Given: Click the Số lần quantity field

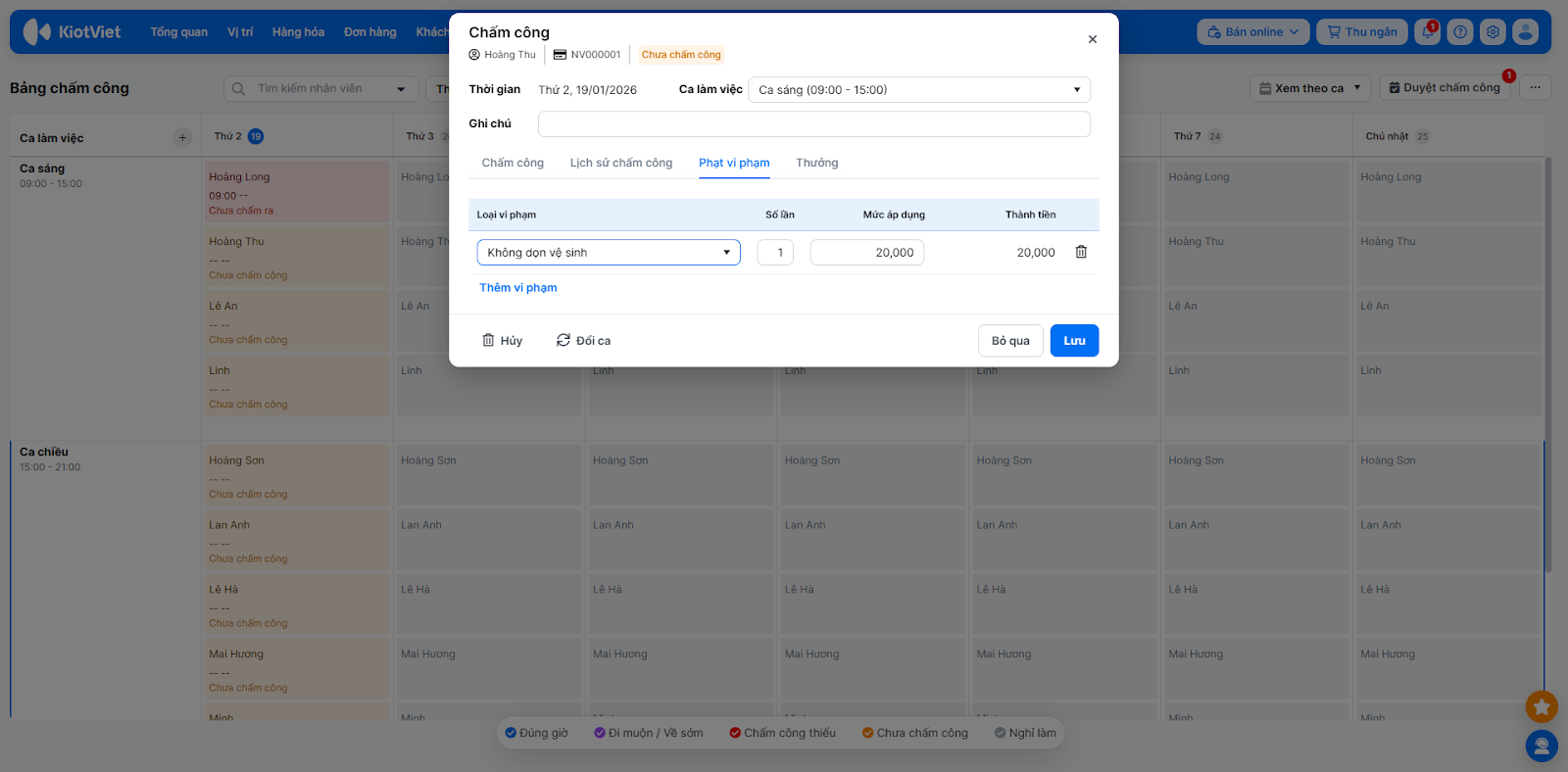Looking at the screenshot, I should click(775, 253).
